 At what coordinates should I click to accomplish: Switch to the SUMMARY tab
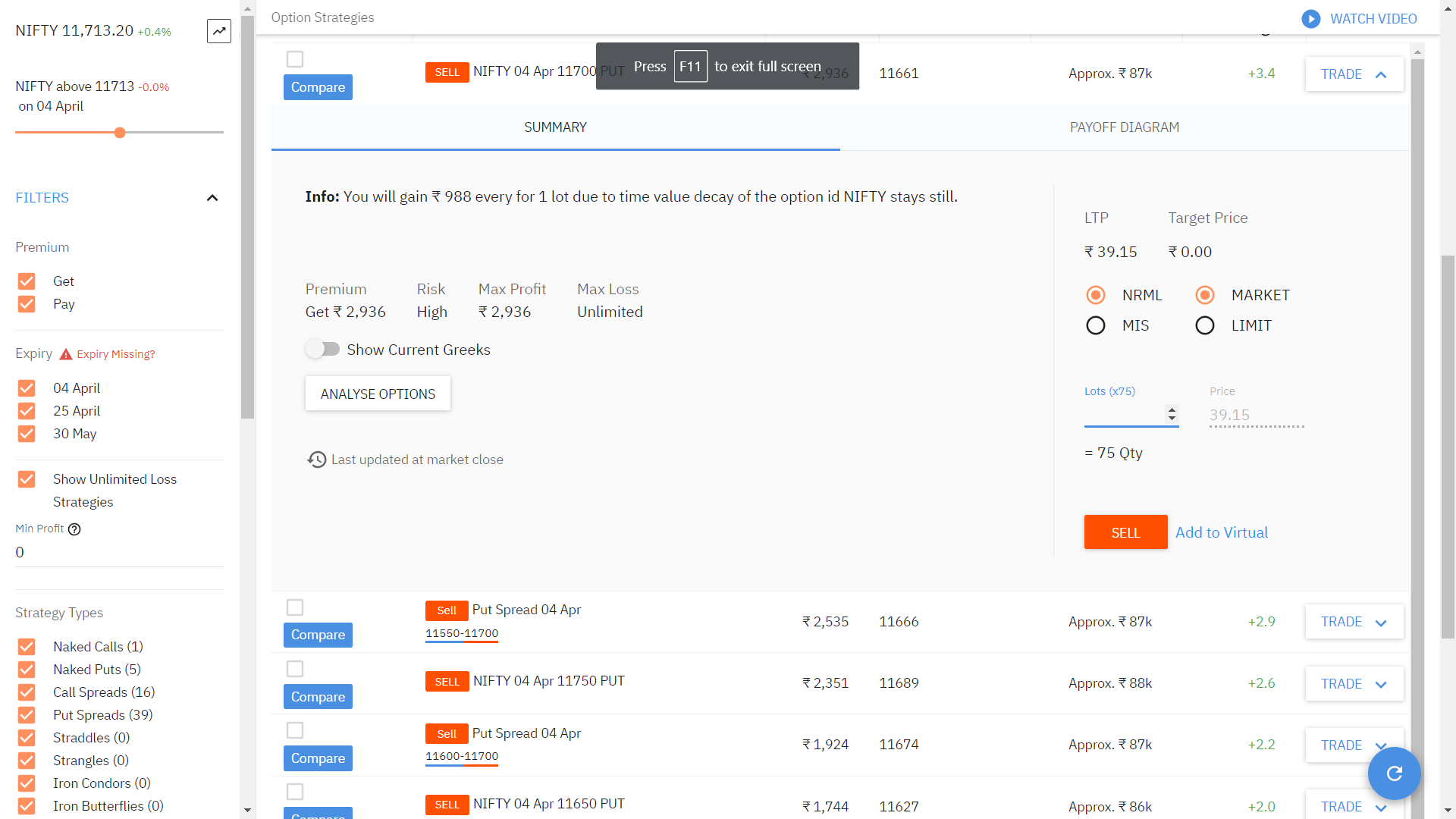tap(555, 127)
